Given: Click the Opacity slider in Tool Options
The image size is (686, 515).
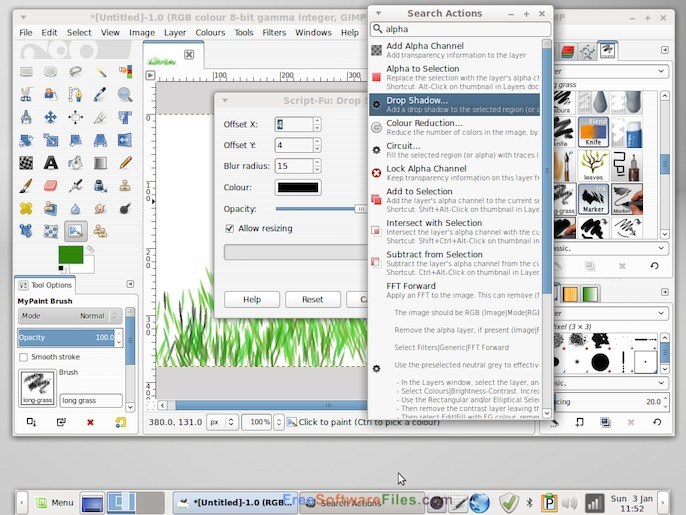Looking at the screenshot, I should point(66,337).
